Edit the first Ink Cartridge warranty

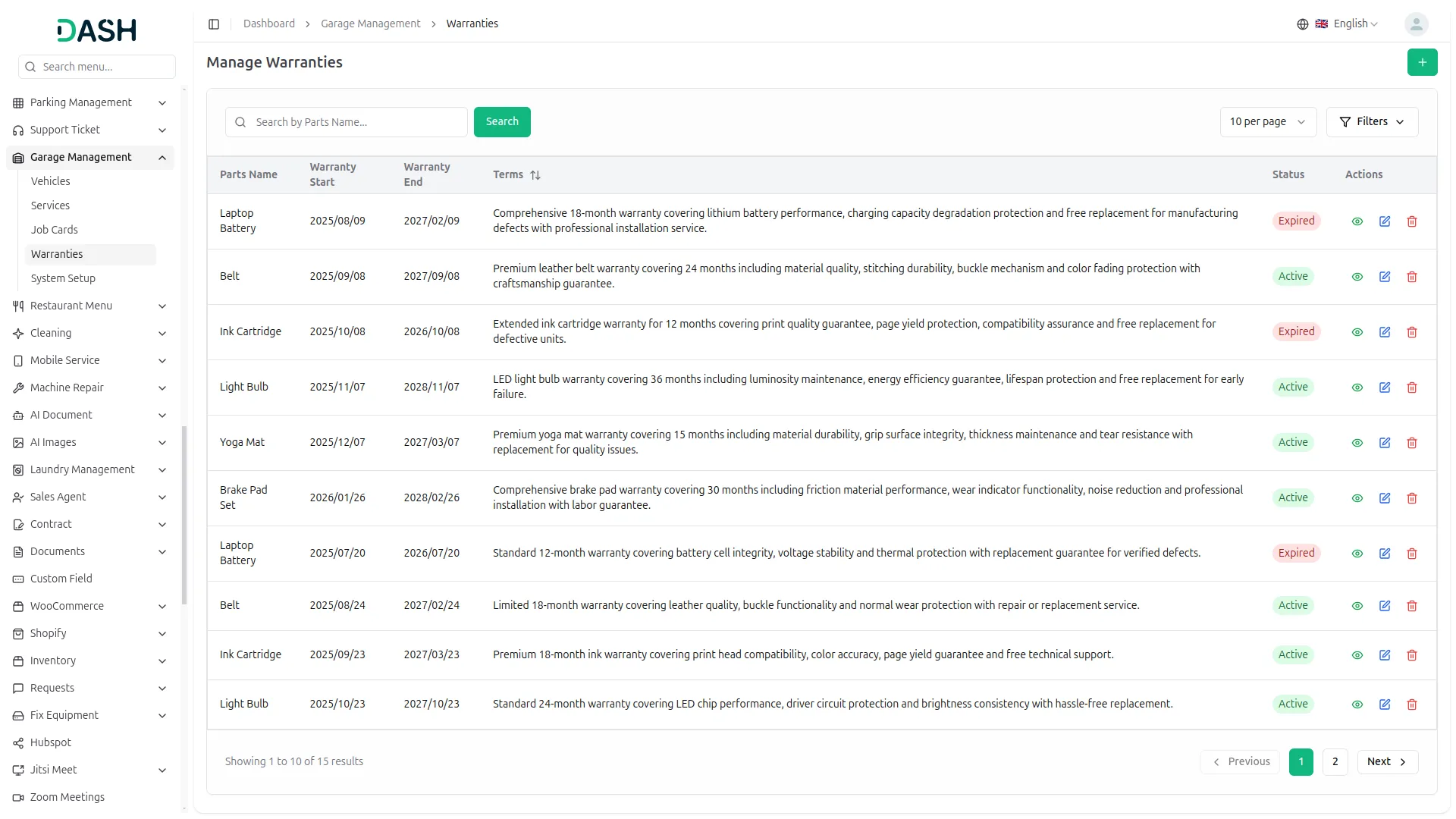(x=1384, y=332)
